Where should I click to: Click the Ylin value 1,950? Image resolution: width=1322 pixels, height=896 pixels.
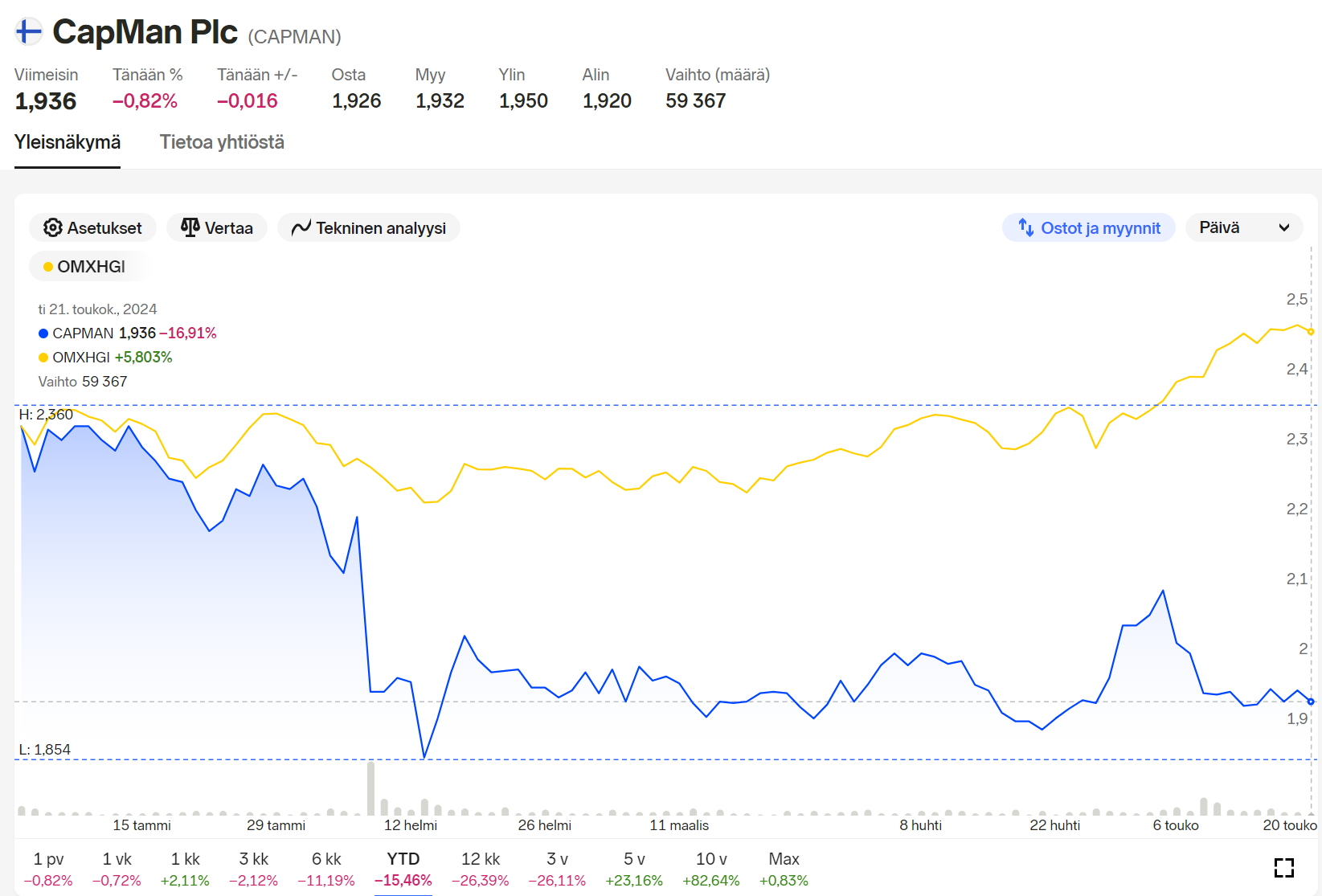[x=524, y=101]
